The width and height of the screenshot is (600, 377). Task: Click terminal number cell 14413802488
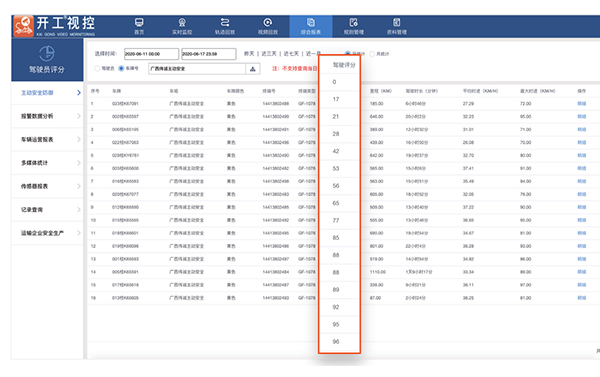(x=276, y=104)
